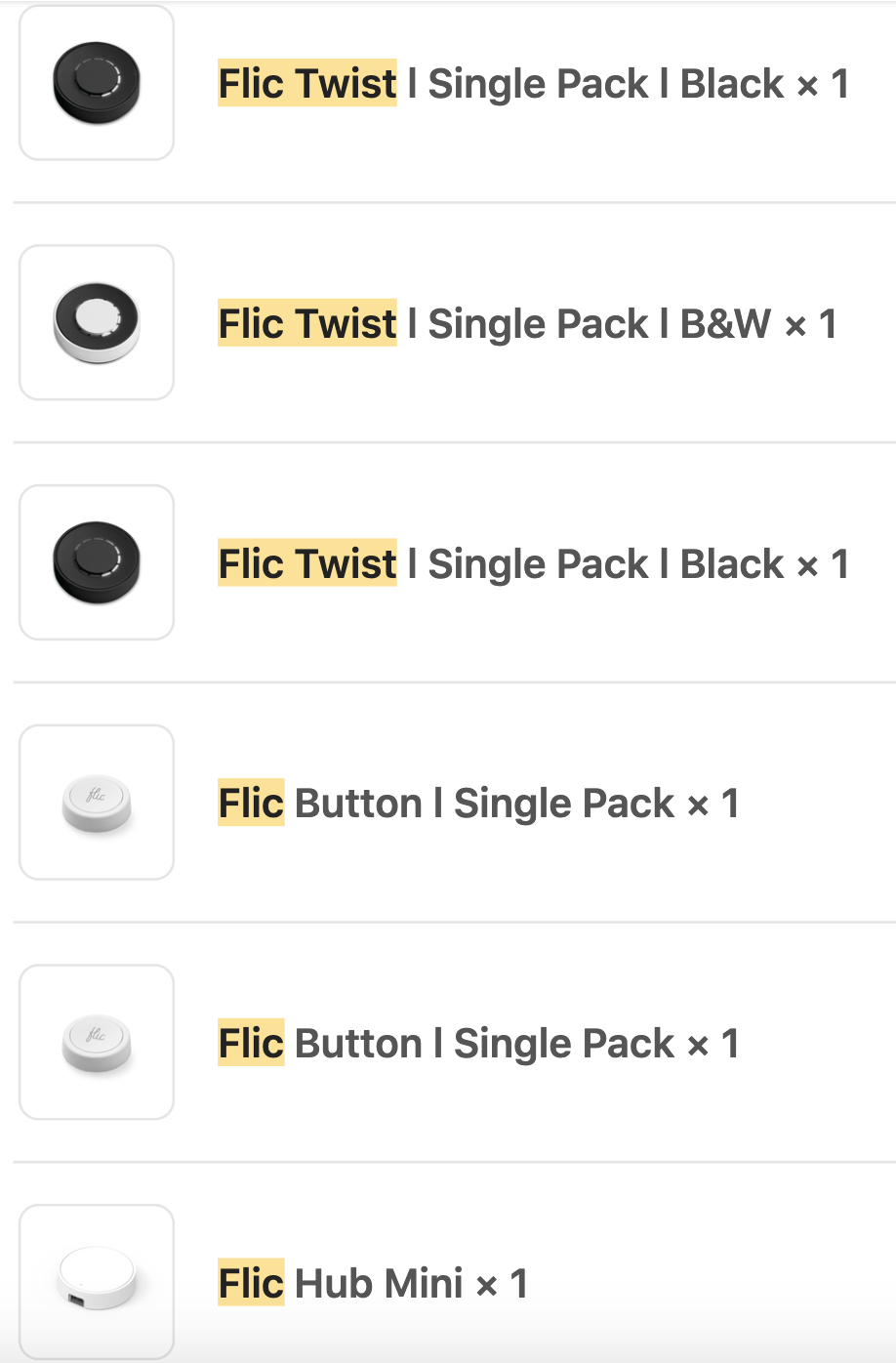Click highlighted "Flic" in Hub Mini row
Screen dimensions: 896x1363
(x=251, y=1283)
